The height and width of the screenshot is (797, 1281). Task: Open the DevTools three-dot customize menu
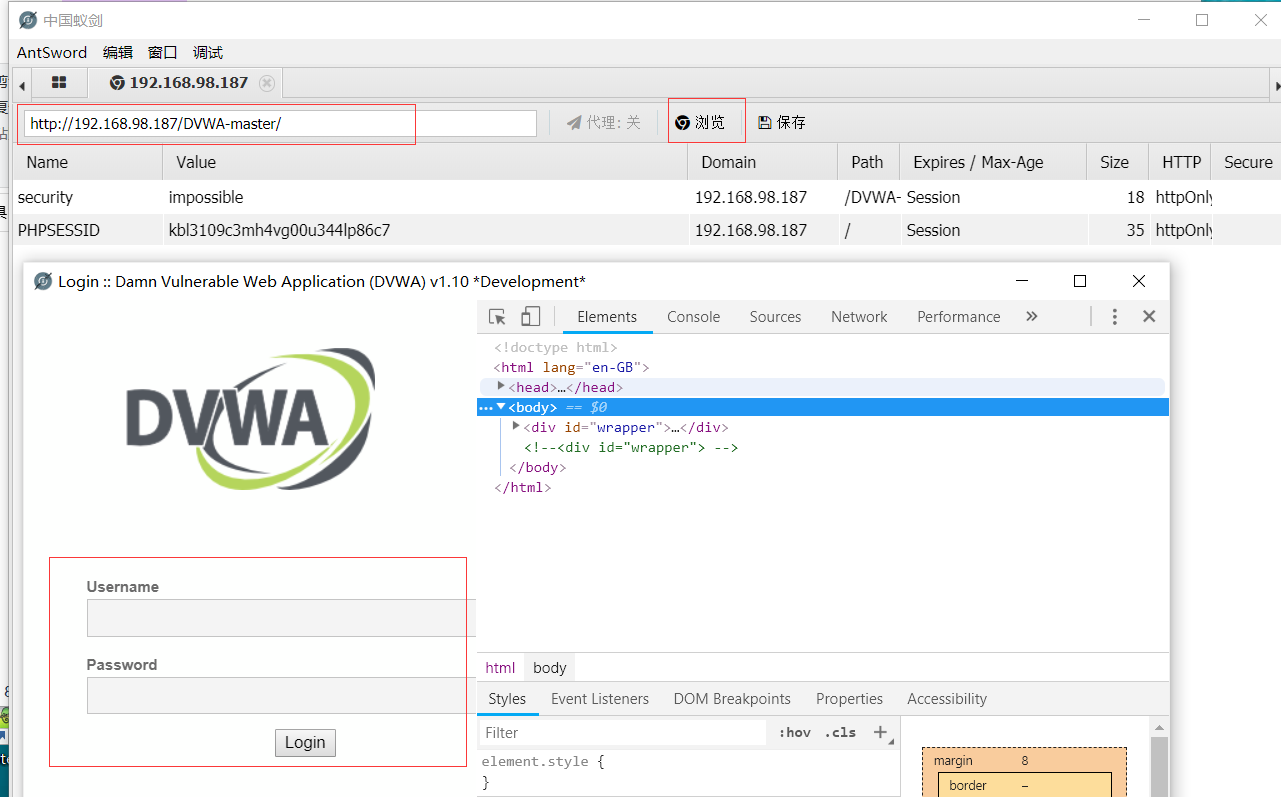(x=1114, y=316)
